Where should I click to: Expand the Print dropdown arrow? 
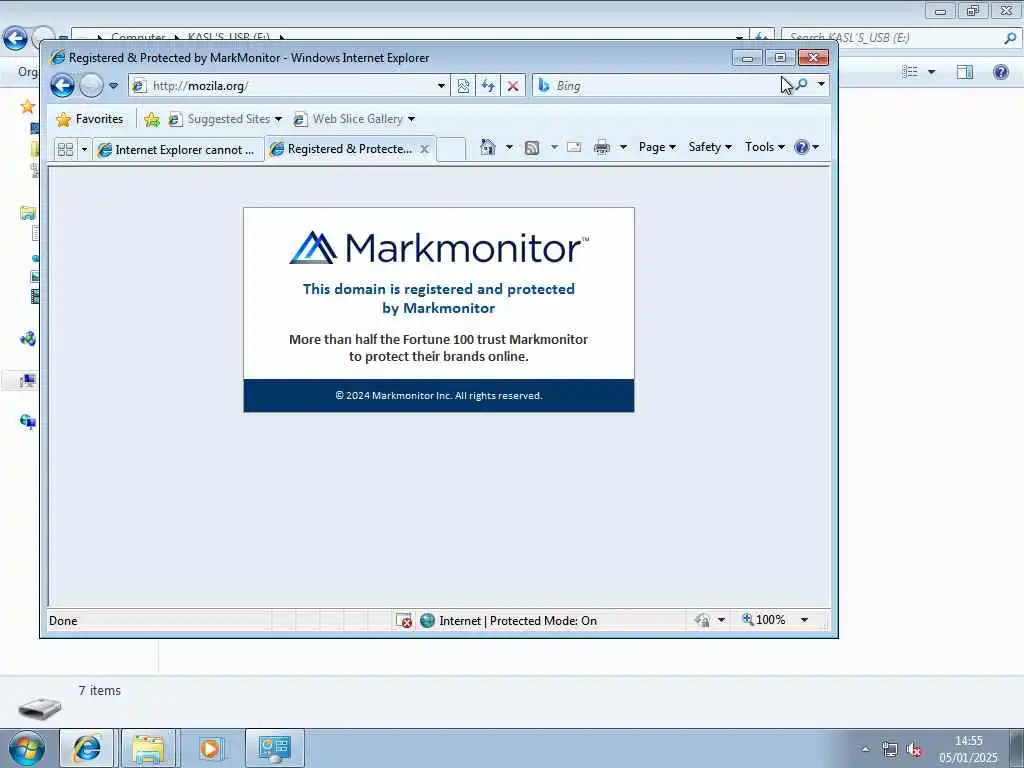tap(623, 147)
